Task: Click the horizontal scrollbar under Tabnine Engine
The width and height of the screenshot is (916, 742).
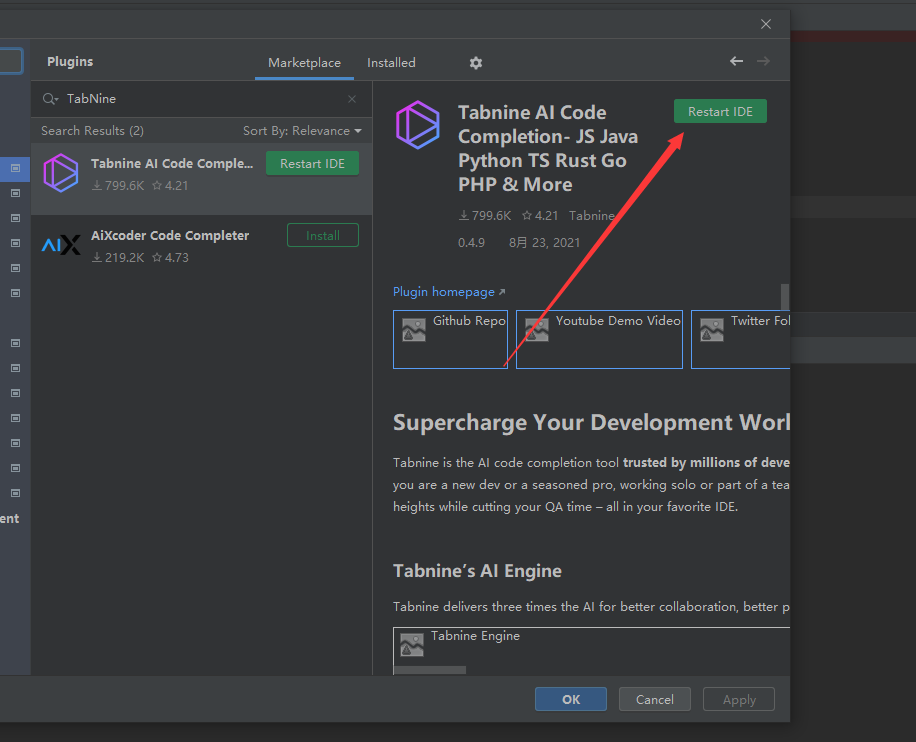Action: [x=430, y=670]
